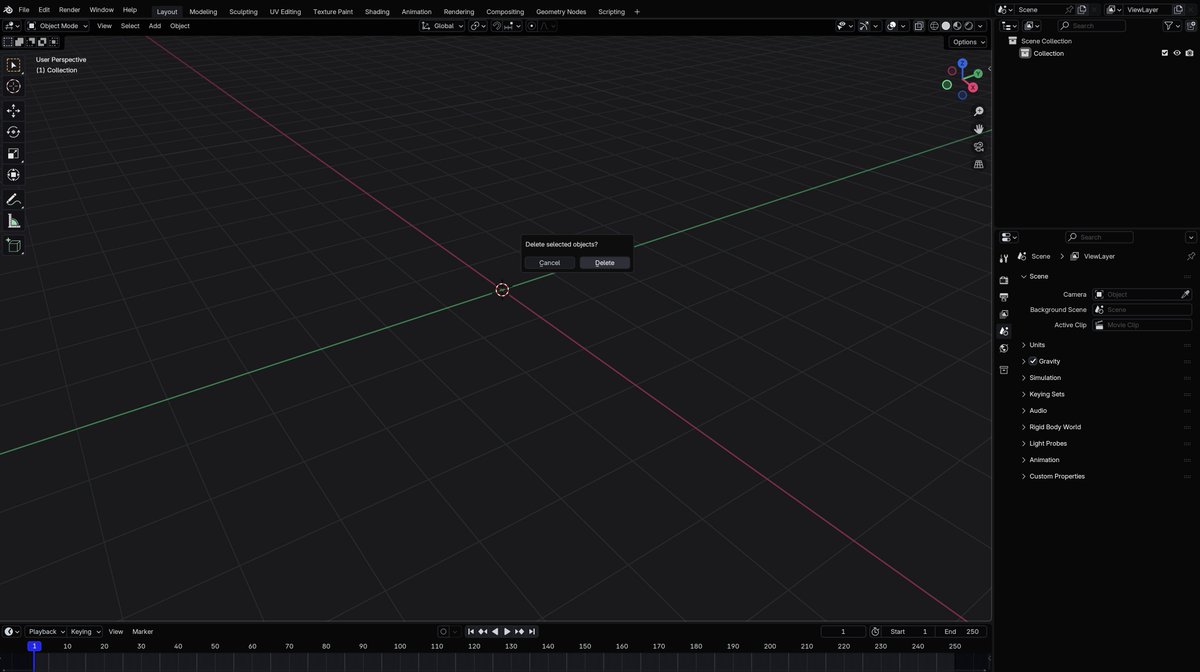Switch to rendered viewport shading

click(968, 26)
